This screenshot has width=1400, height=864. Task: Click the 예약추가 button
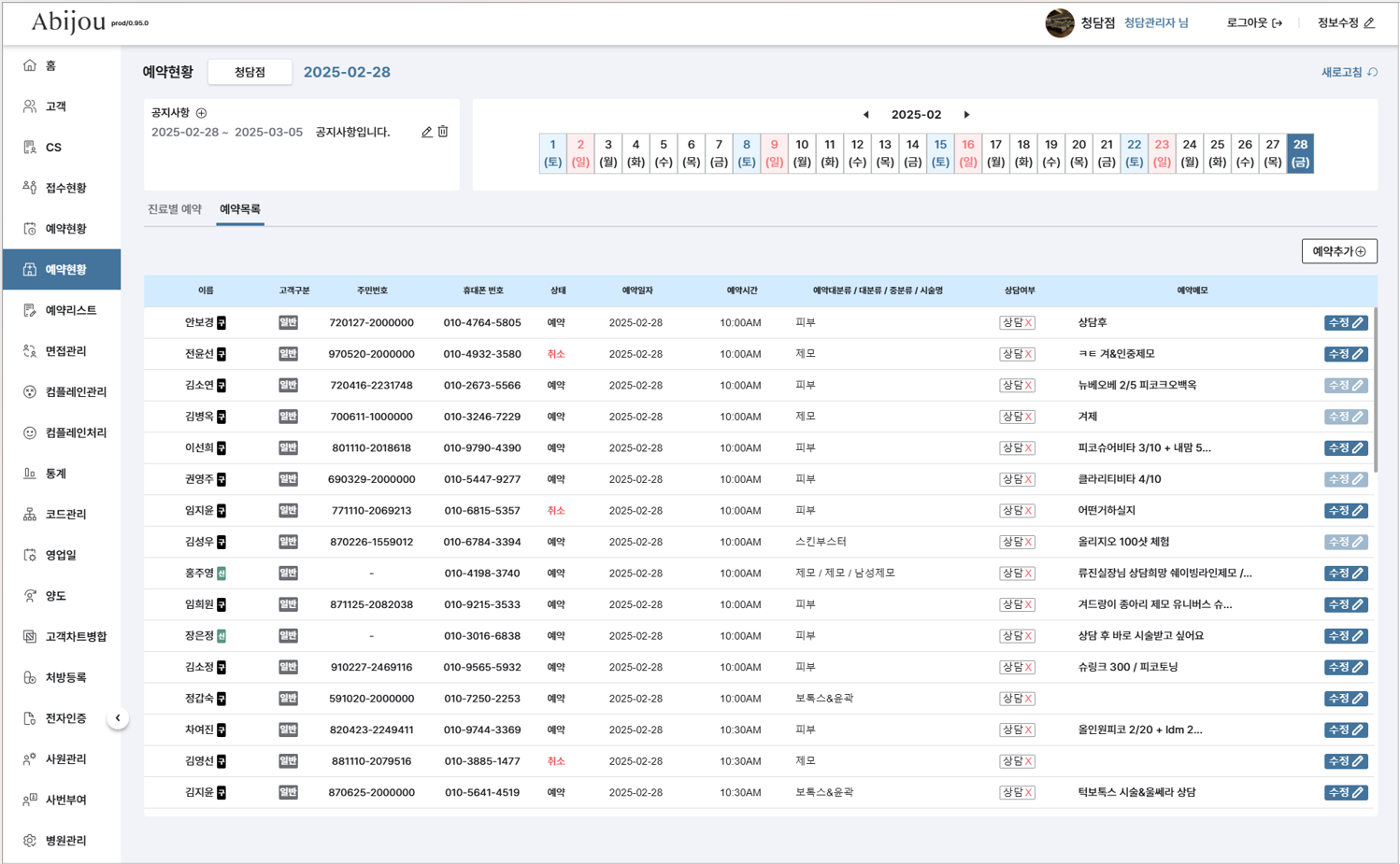point(1338,251)
